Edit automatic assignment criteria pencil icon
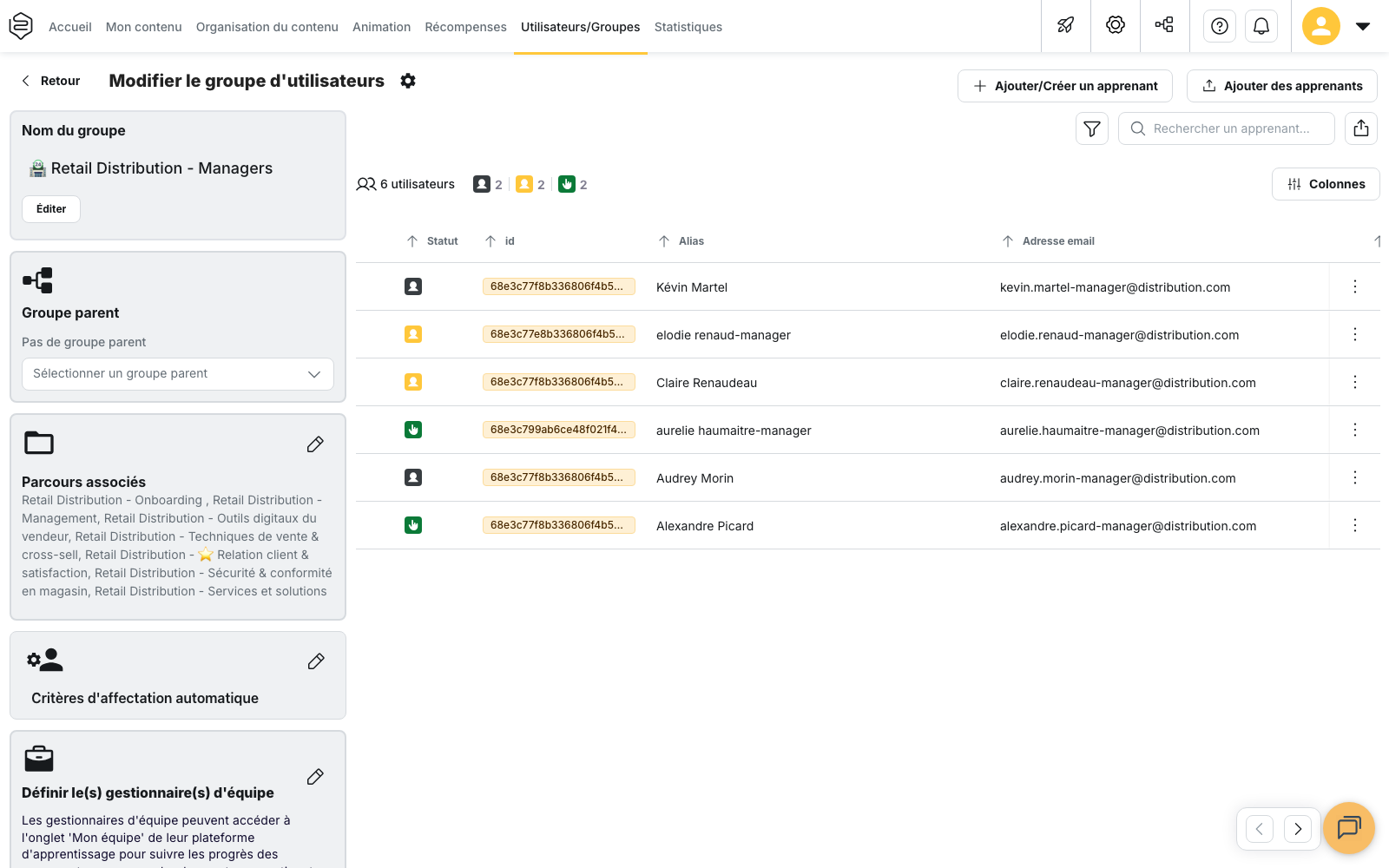 click(x=316, y=661)
